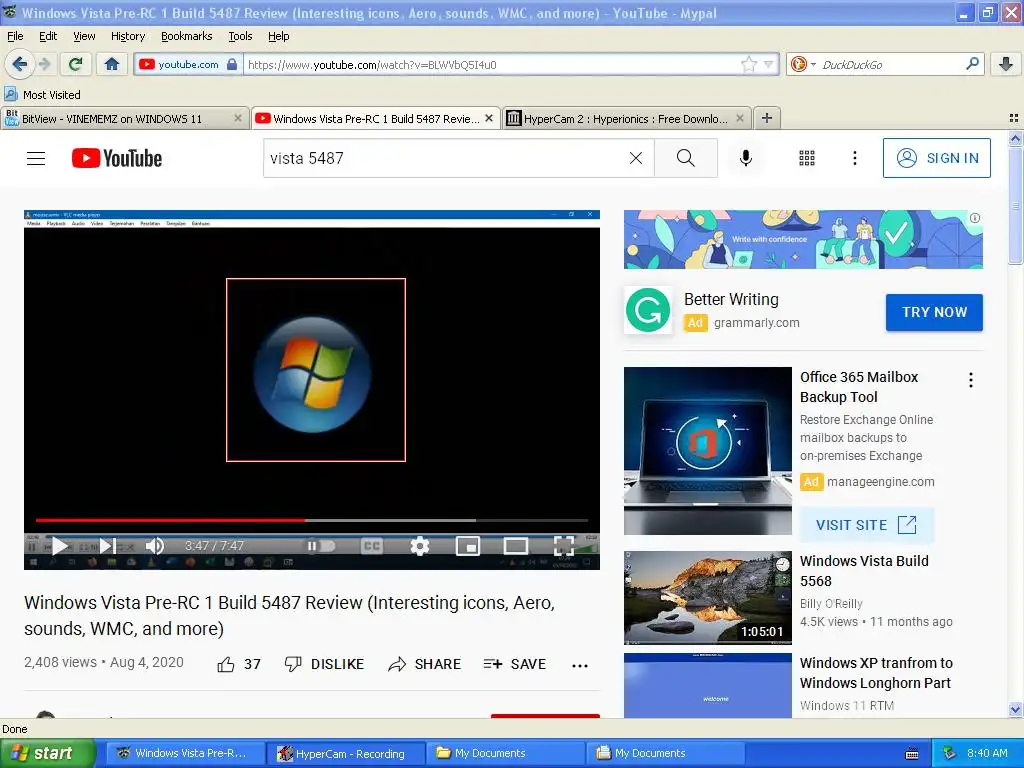Screen dimensions: 1024x768
Task: Toggle theater mode in the player
Action: coord(515,546)
